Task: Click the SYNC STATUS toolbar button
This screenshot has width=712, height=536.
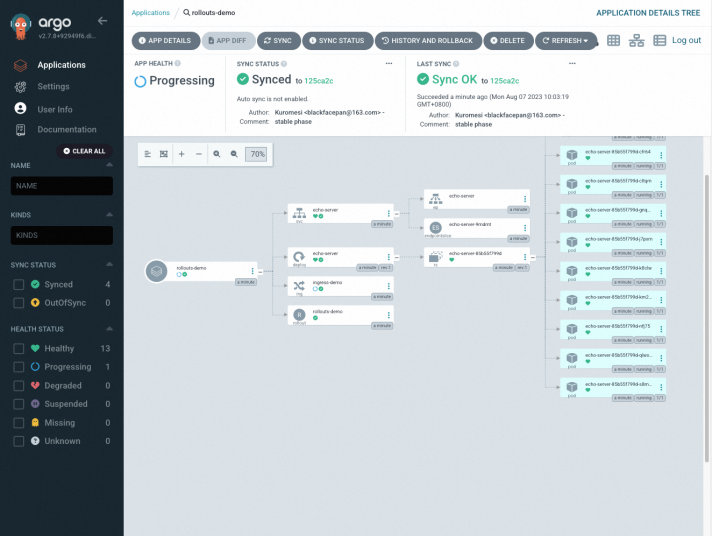Action: [337, 40]
